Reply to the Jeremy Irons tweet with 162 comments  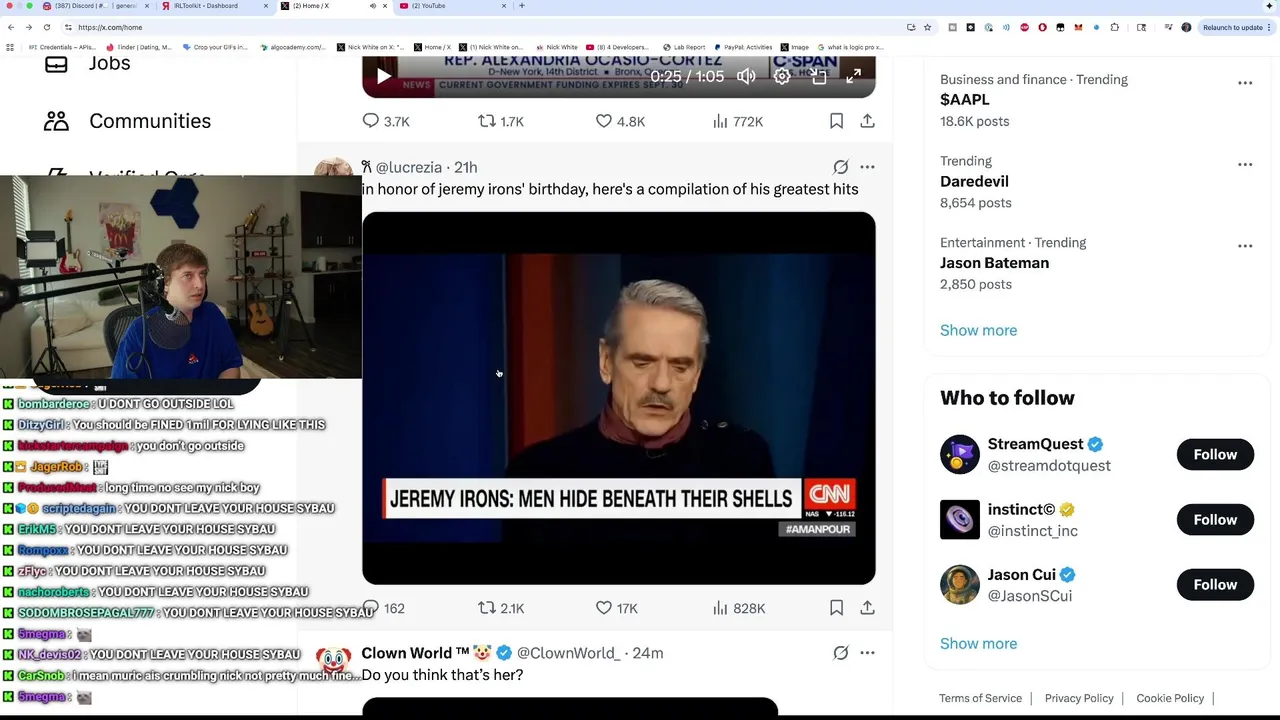coord(383,608)
